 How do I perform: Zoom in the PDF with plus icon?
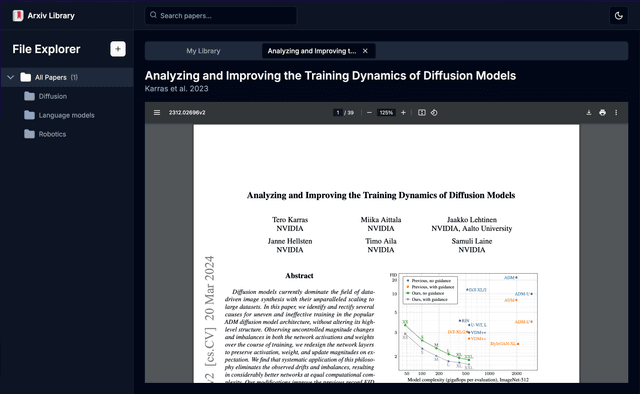pos(403,113)
